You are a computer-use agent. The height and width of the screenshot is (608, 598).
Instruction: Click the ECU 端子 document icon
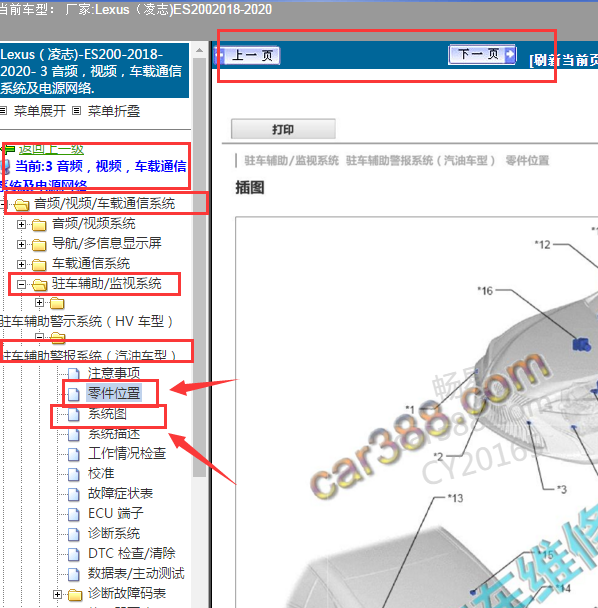pos(74,514)
